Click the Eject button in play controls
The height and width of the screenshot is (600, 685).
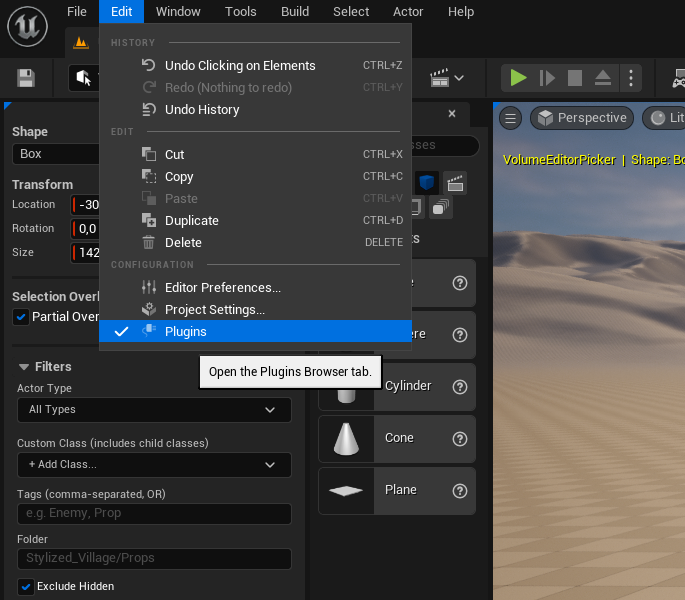[x=602, y=78]
